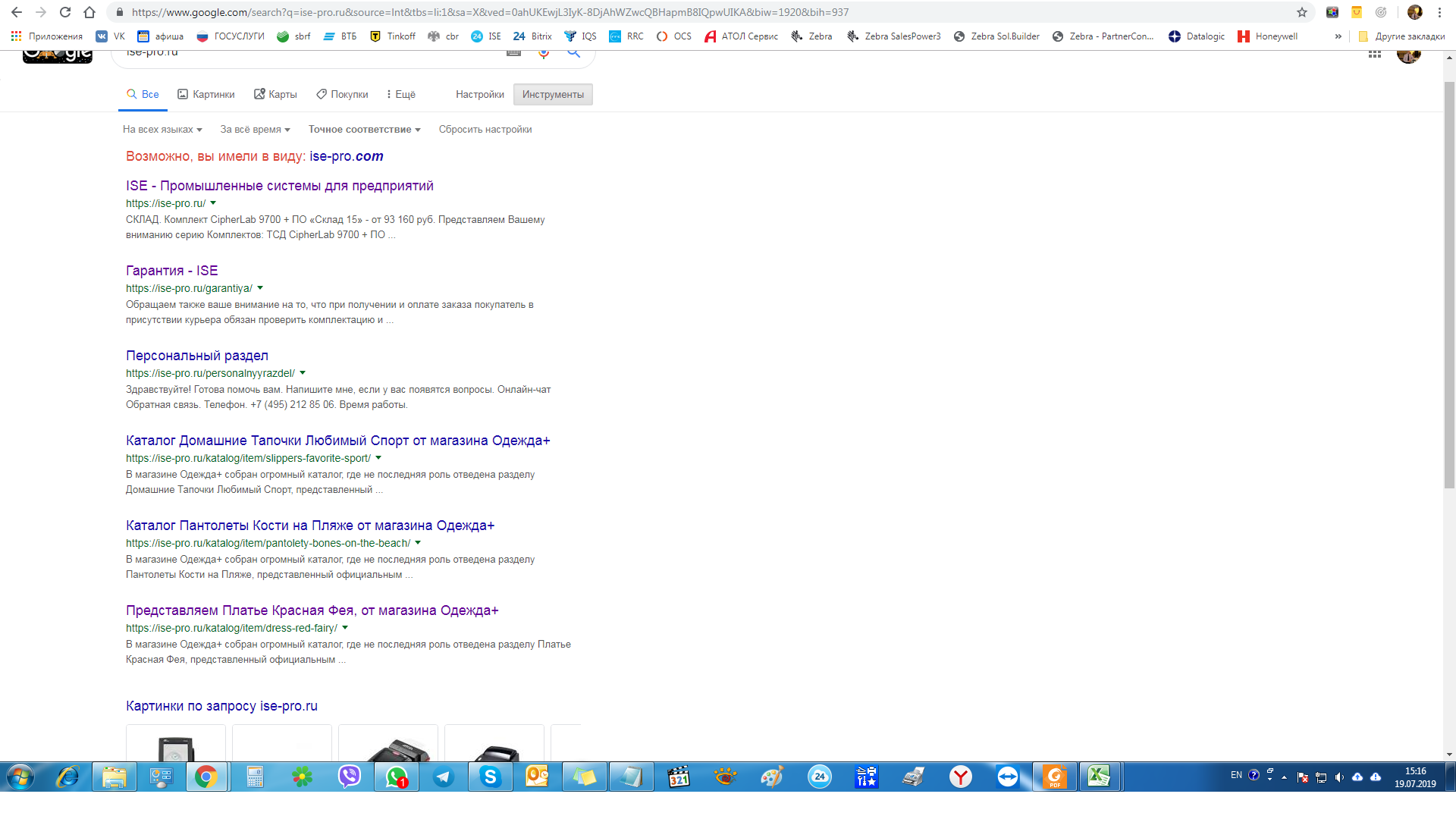Open the Datalogic bookmark
The image size is (1456, 819).
1197,36
